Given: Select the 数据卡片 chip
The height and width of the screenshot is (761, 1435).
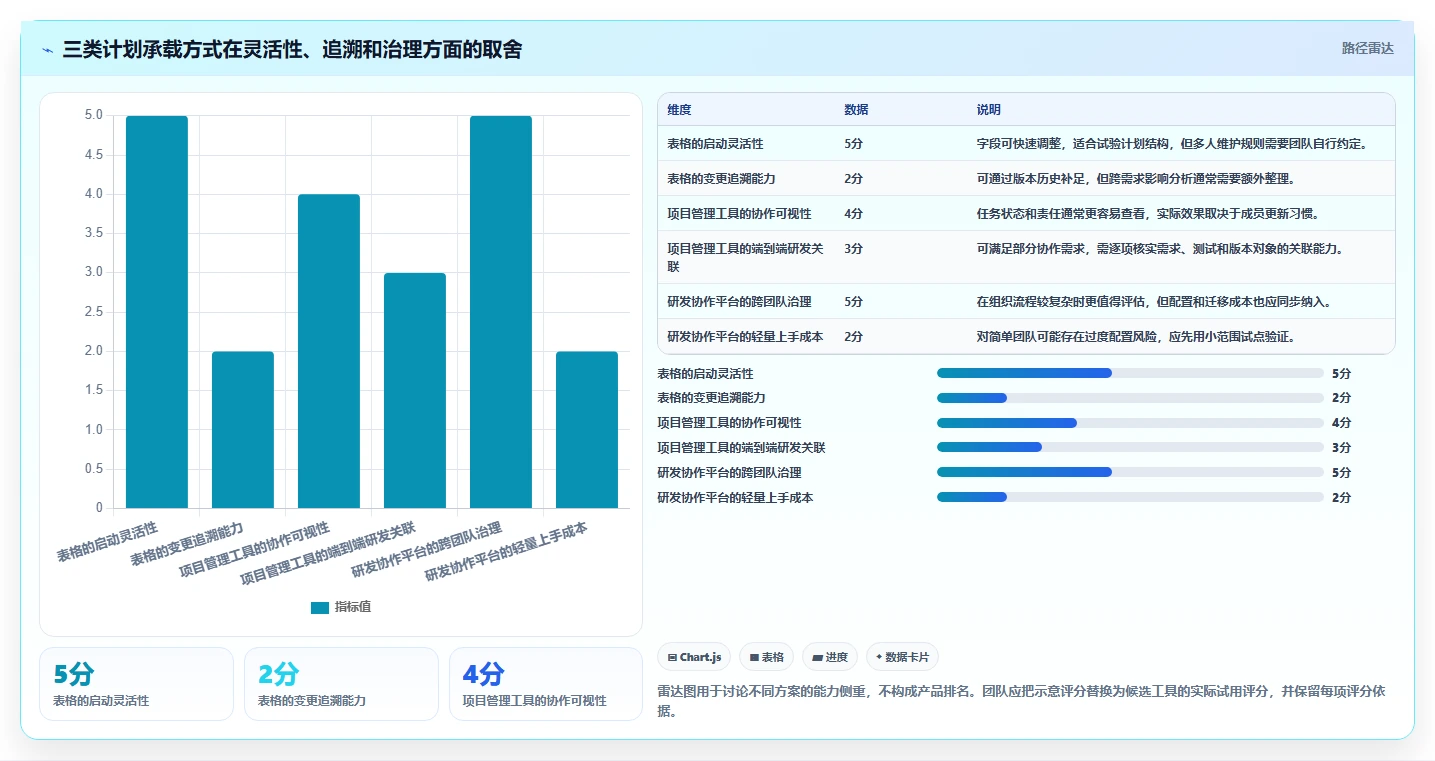Looking at the screenshot, I should 902,657.
